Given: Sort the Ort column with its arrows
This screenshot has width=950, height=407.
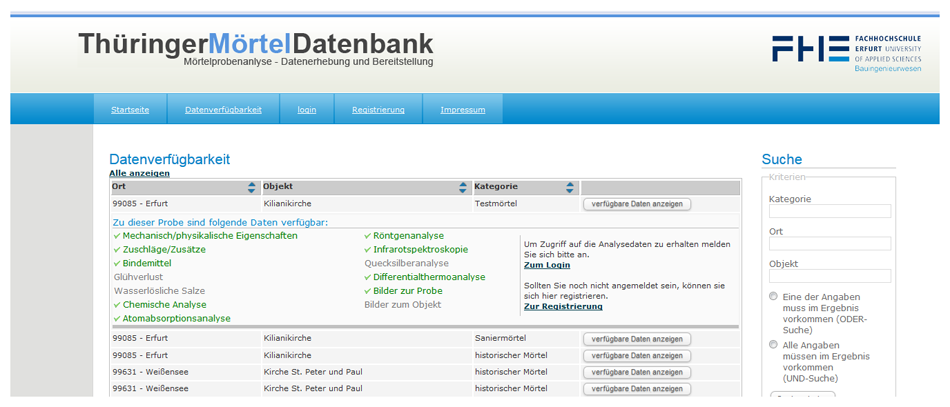Looking at the screenshot, I should [x=251, y=187].
